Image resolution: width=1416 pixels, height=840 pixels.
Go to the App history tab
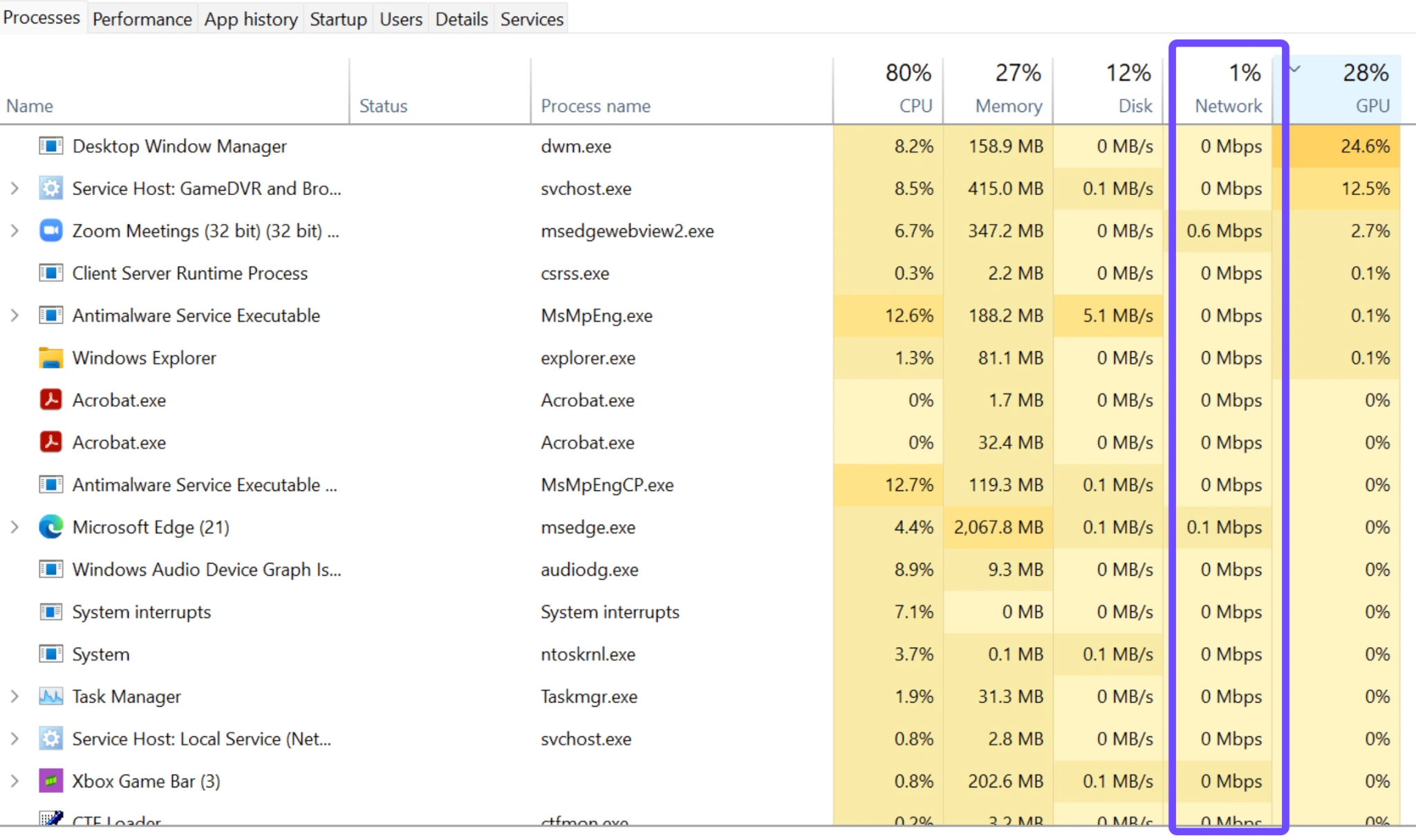(251, 19)
